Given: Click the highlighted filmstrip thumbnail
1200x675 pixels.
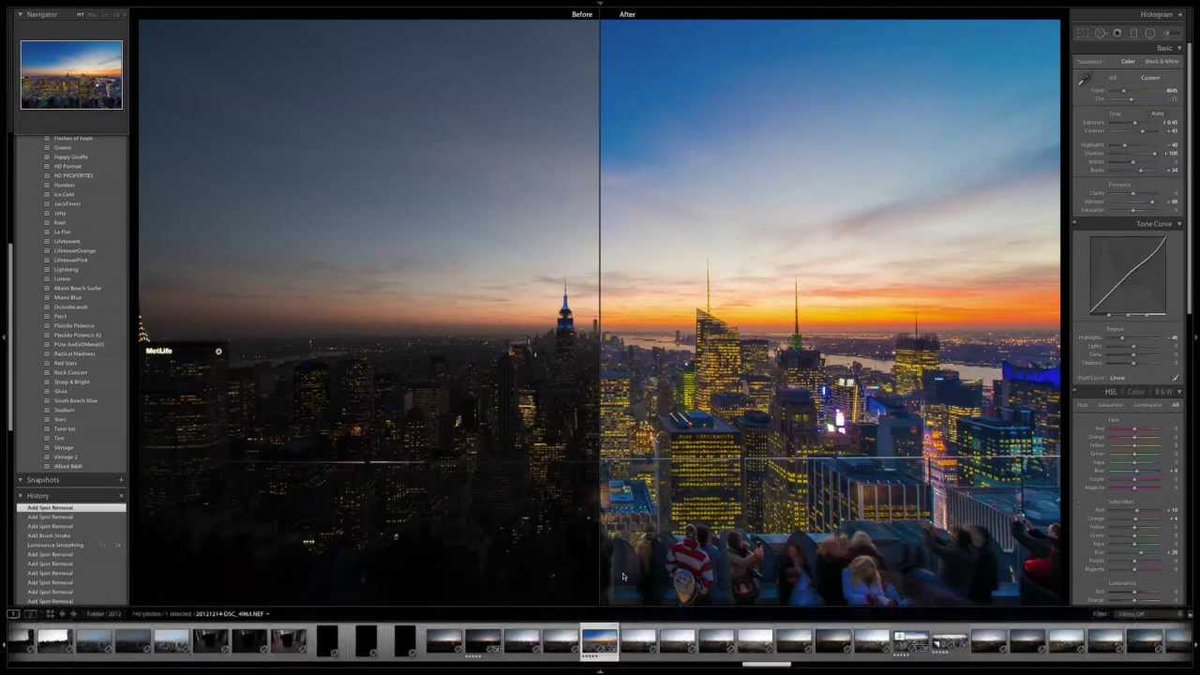Looking at the screenshot, I should point(600,642).
